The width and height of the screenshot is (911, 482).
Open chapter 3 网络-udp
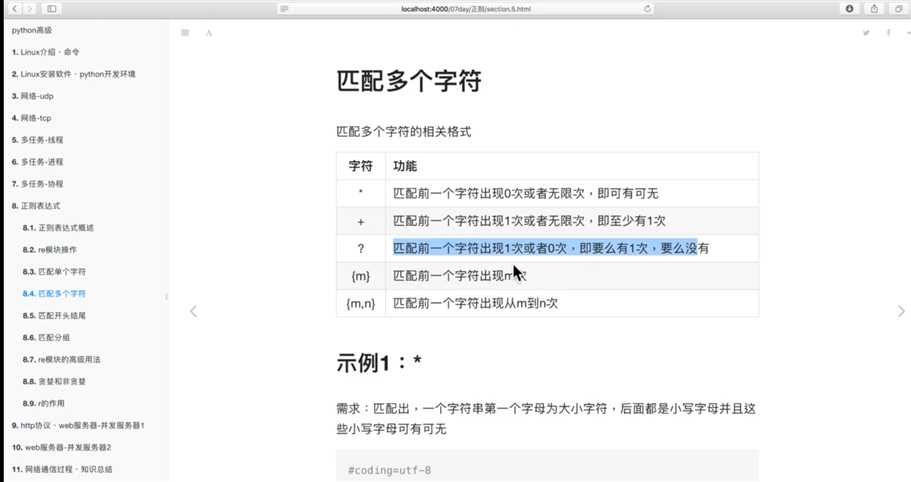point(33,96)
